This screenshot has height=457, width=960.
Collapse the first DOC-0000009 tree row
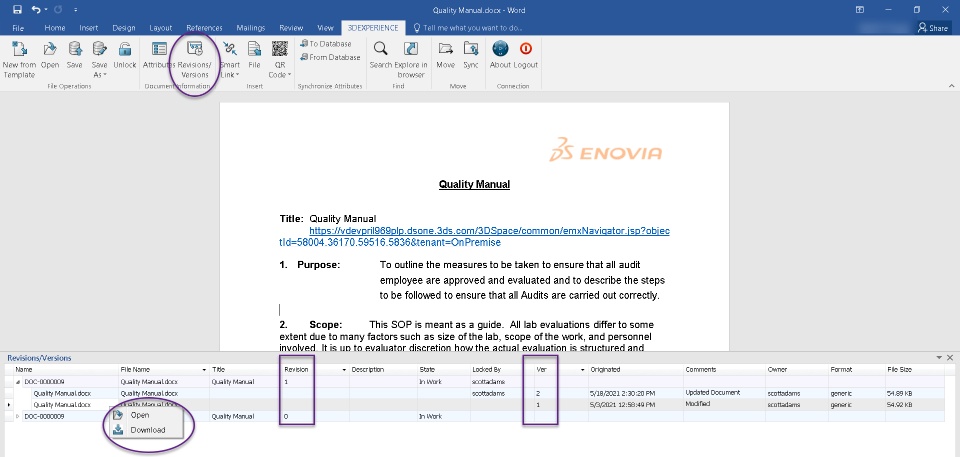coord(18,382)
